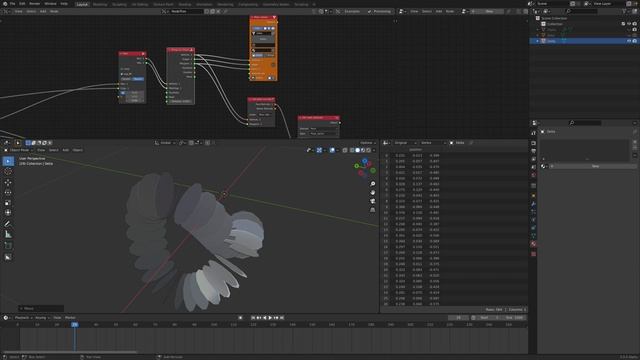Switch to wireframe viewport shading
This screenshot has height=360, width=640.
[352, 150]
